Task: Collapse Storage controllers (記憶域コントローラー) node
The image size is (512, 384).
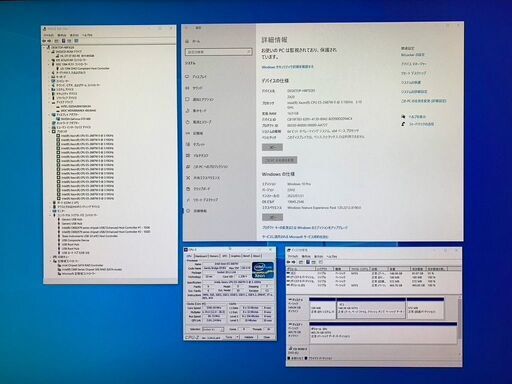Action: [49, 261]
